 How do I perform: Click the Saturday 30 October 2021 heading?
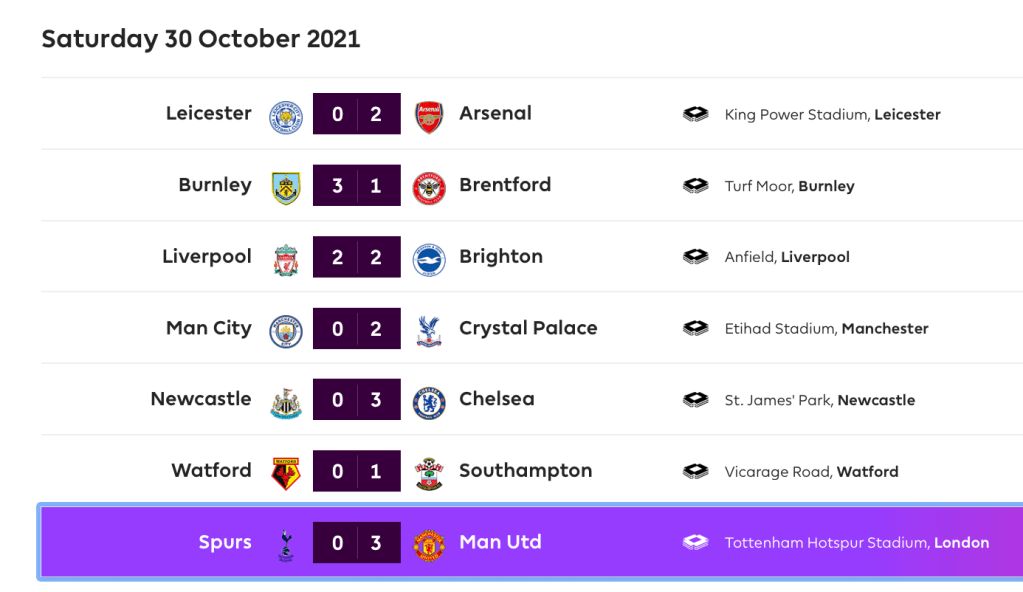pyautogui.click(x=200, y=39)
